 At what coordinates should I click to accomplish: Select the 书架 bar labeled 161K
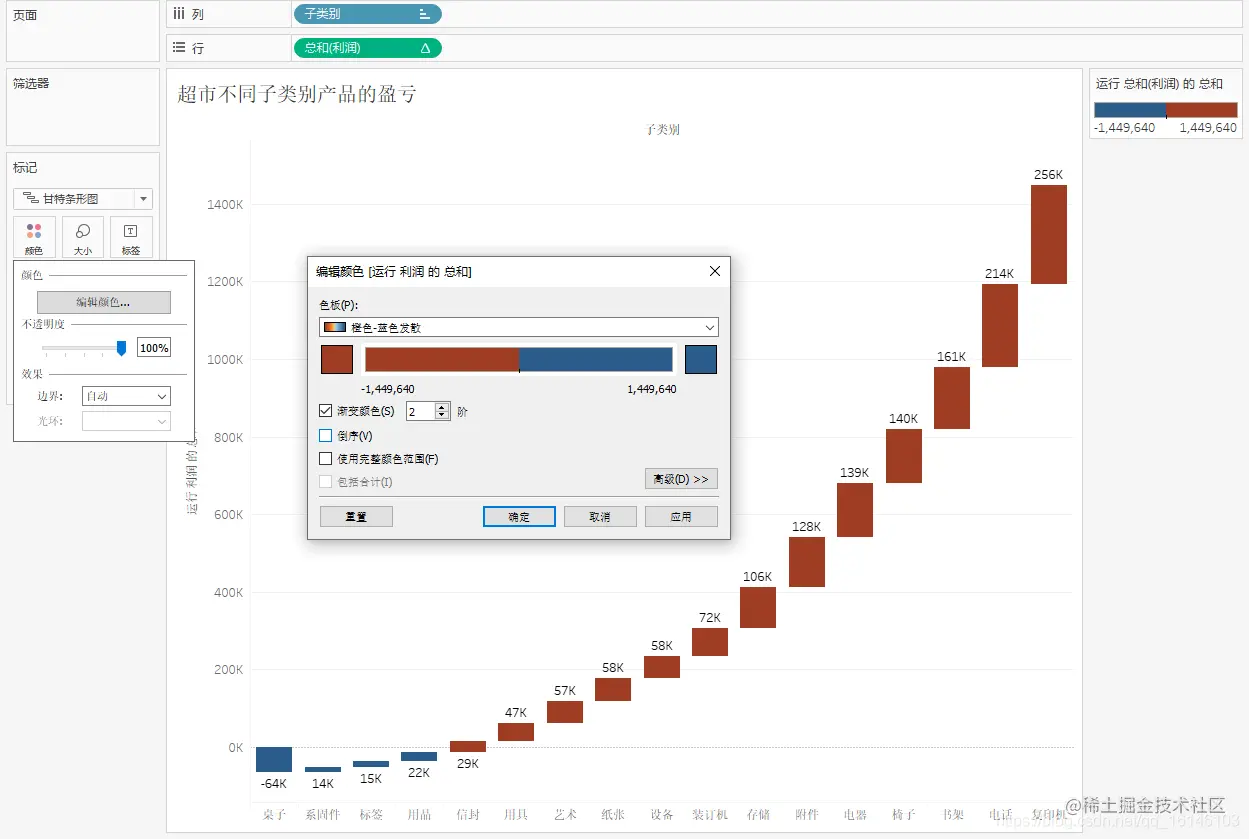[952, 398]
